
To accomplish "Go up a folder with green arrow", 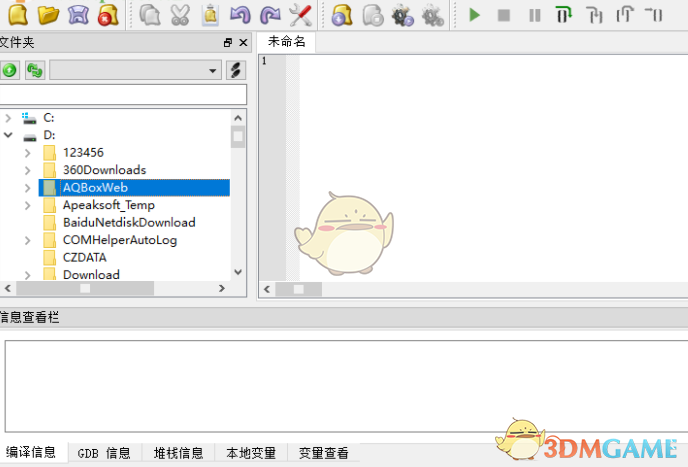I will 10,70.
